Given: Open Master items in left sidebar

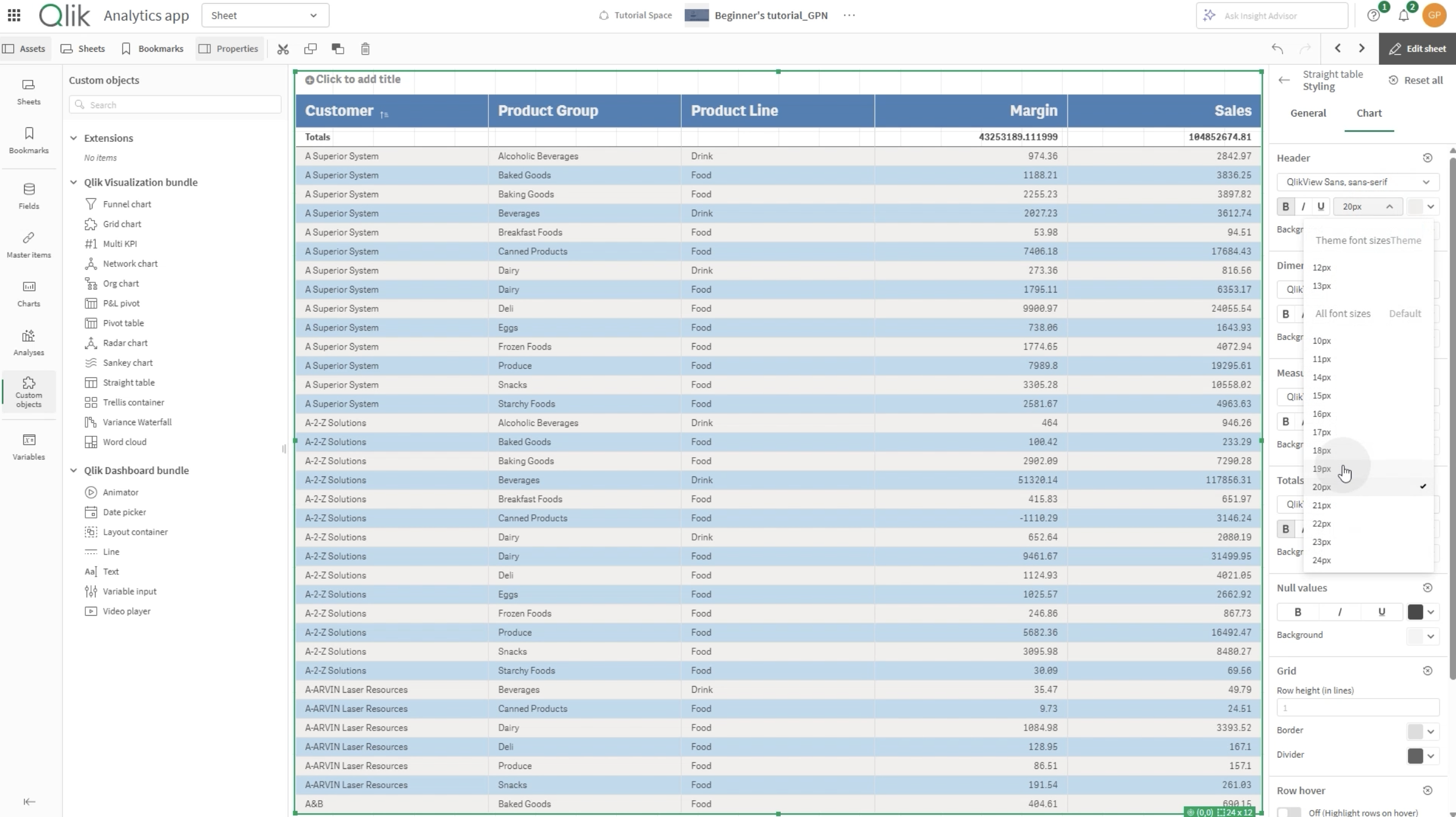Looking at the screenshot, I should coord(28,244).
